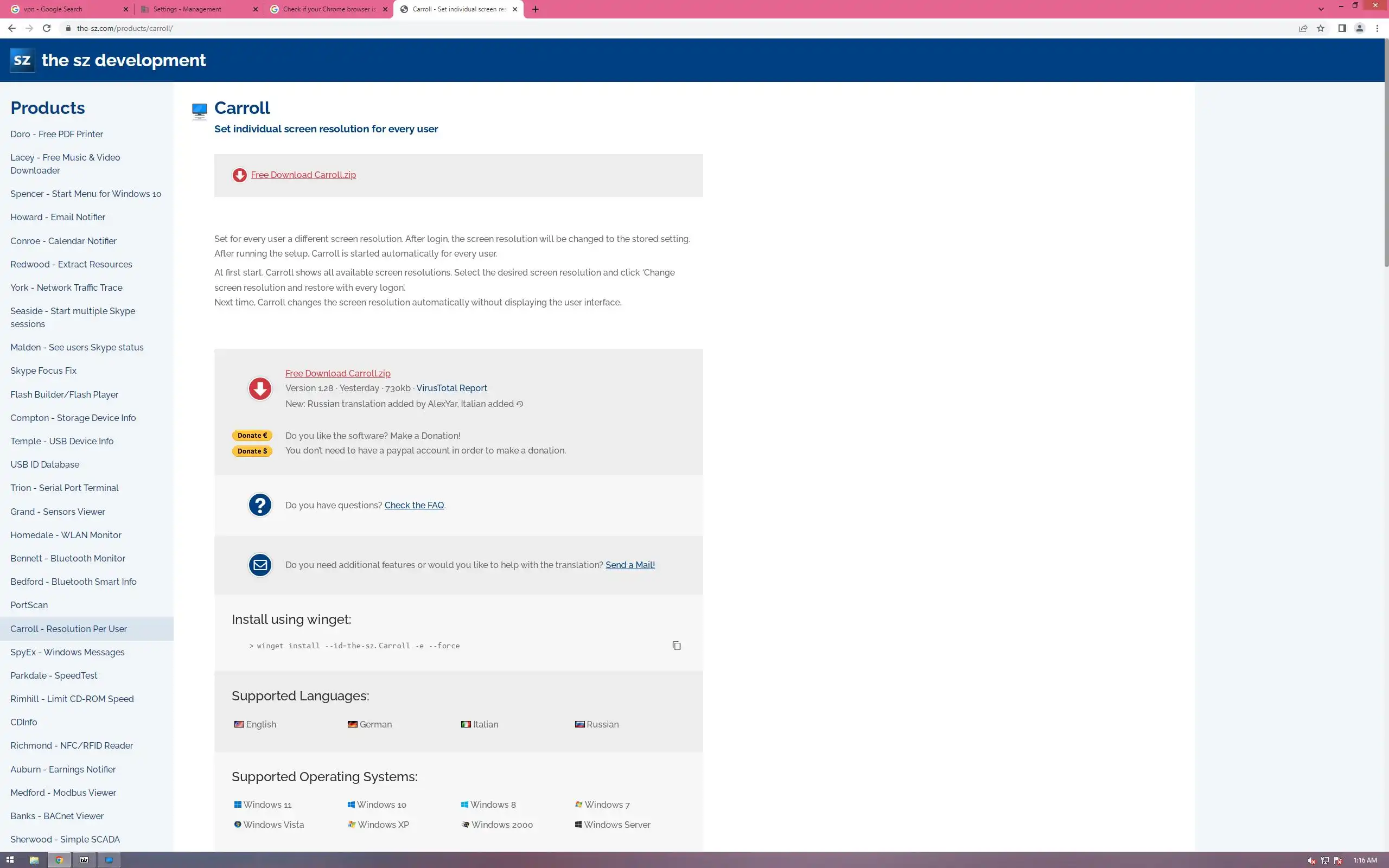Open Doro - Free PDF Printer product page
The width and height of the screenshot is (1389, 868).
56,134
